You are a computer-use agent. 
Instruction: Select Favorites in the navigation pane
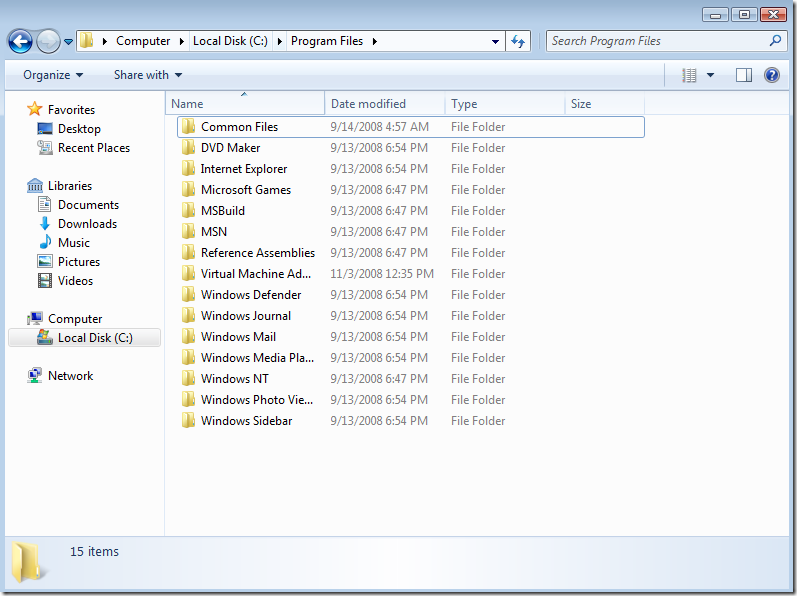(71, 110)
